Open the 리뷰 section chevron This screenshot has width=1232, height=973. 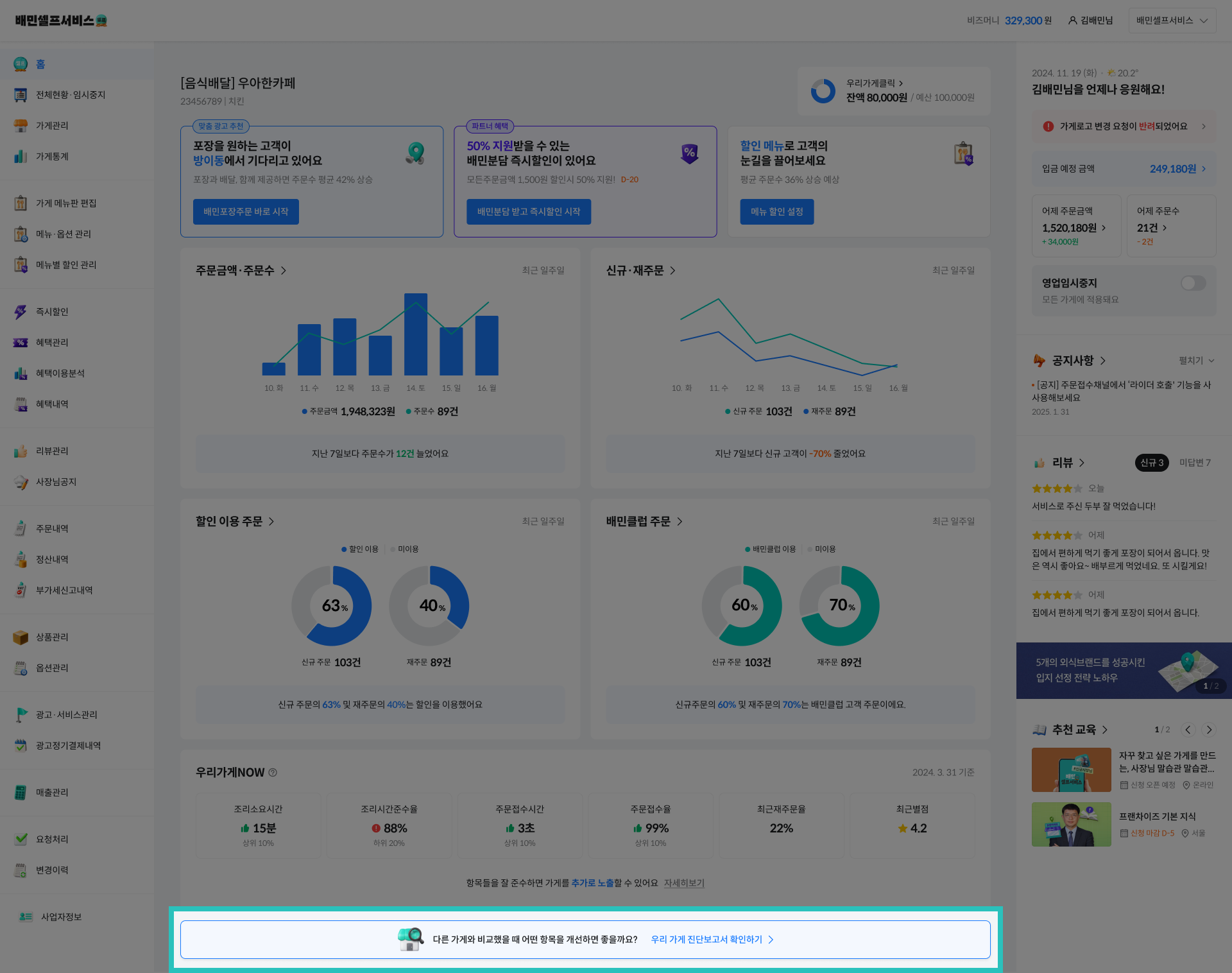click(x=1082, y=463)
